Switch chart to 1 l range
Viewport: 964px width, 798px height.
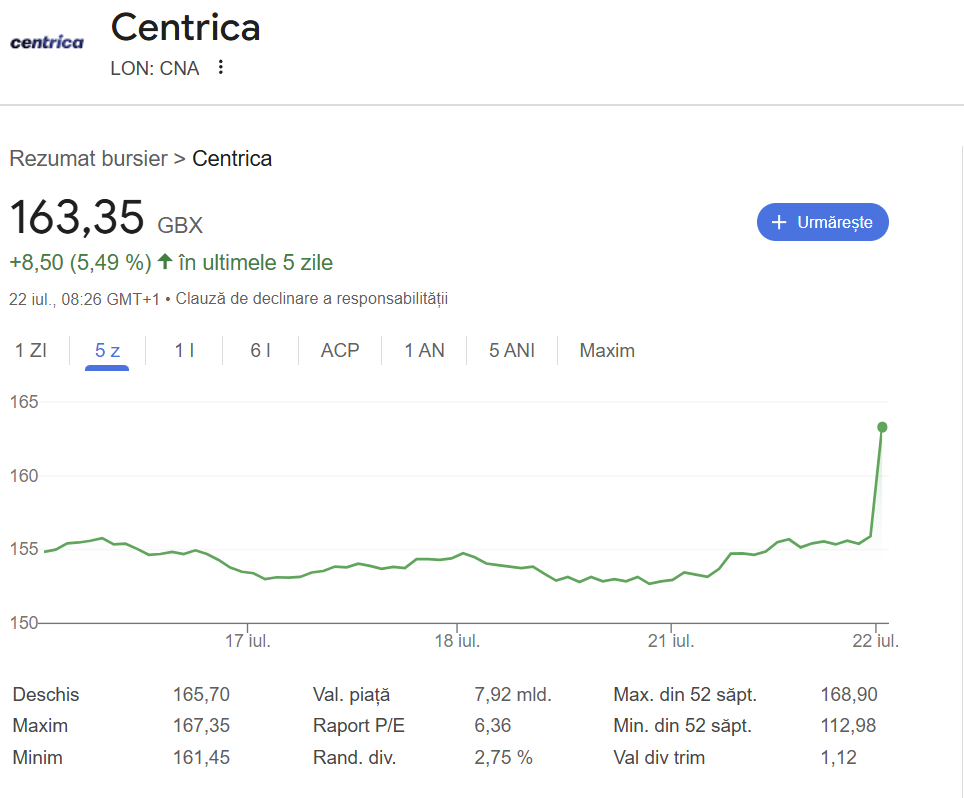[184, 350]
